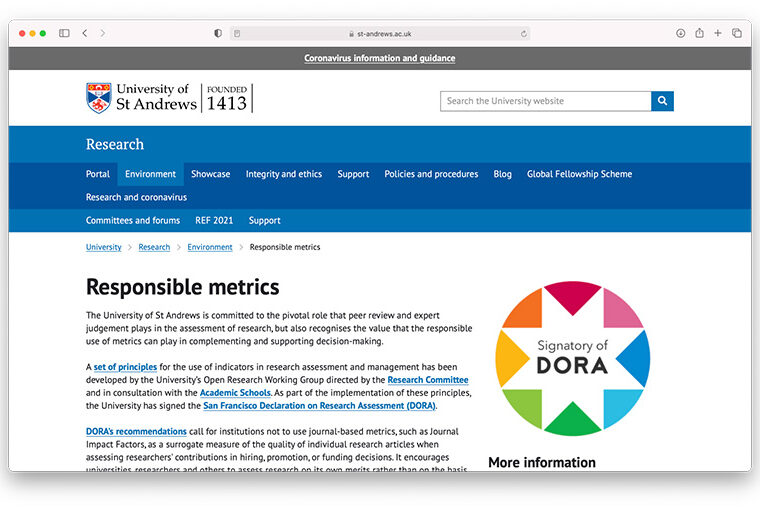
Task: Click the Research breadcrumb link
Action: (154, 247)
